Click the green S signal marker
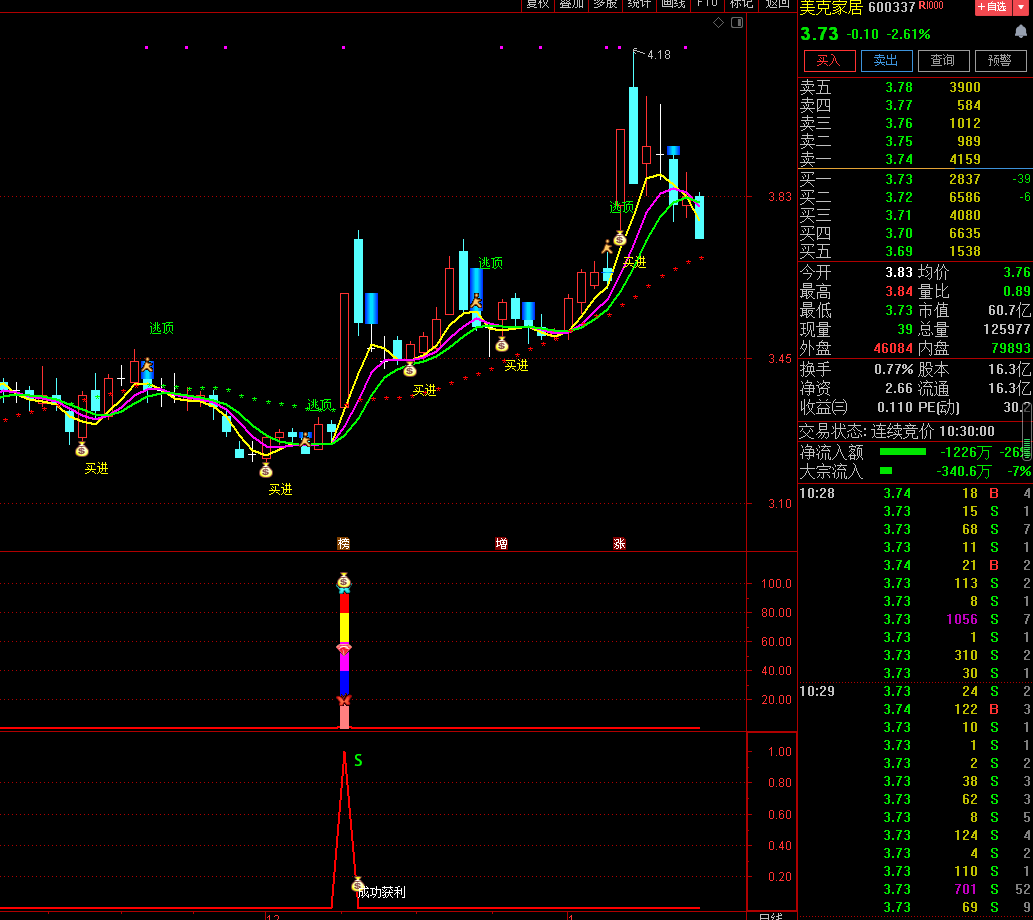 pos(358,761)
